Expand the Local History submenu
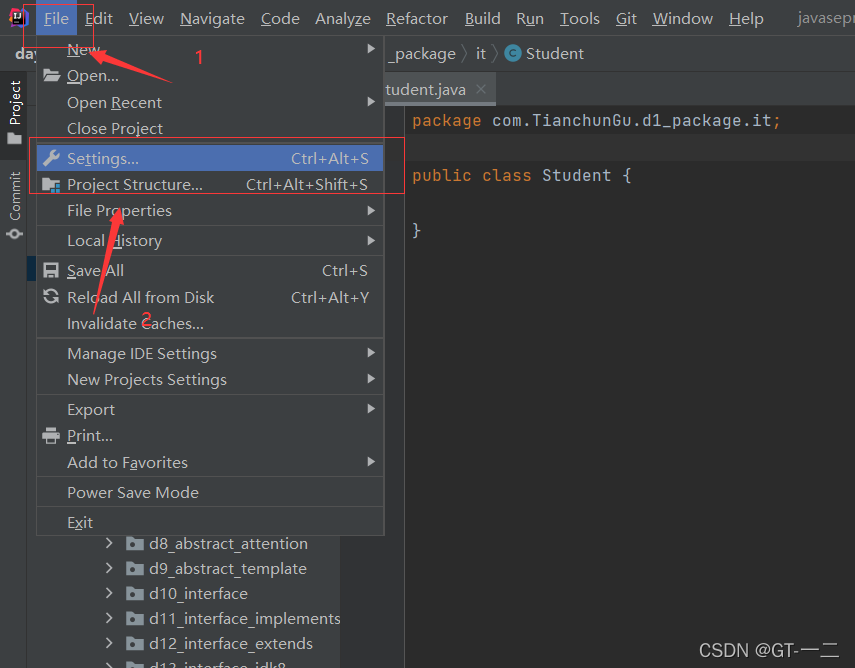The width and height of the screenshot is (855, 668). pyautogui.click(x=371, y=240)
